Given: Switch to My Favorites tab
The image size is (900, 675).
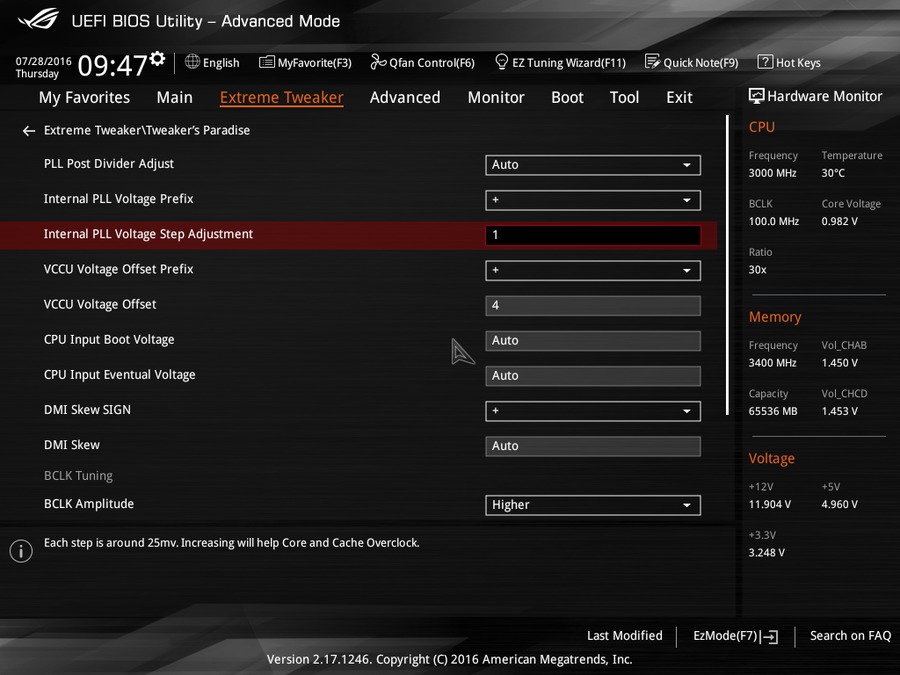Looking at the screenshot, I should pyautogui.click(x=84, y=98).
